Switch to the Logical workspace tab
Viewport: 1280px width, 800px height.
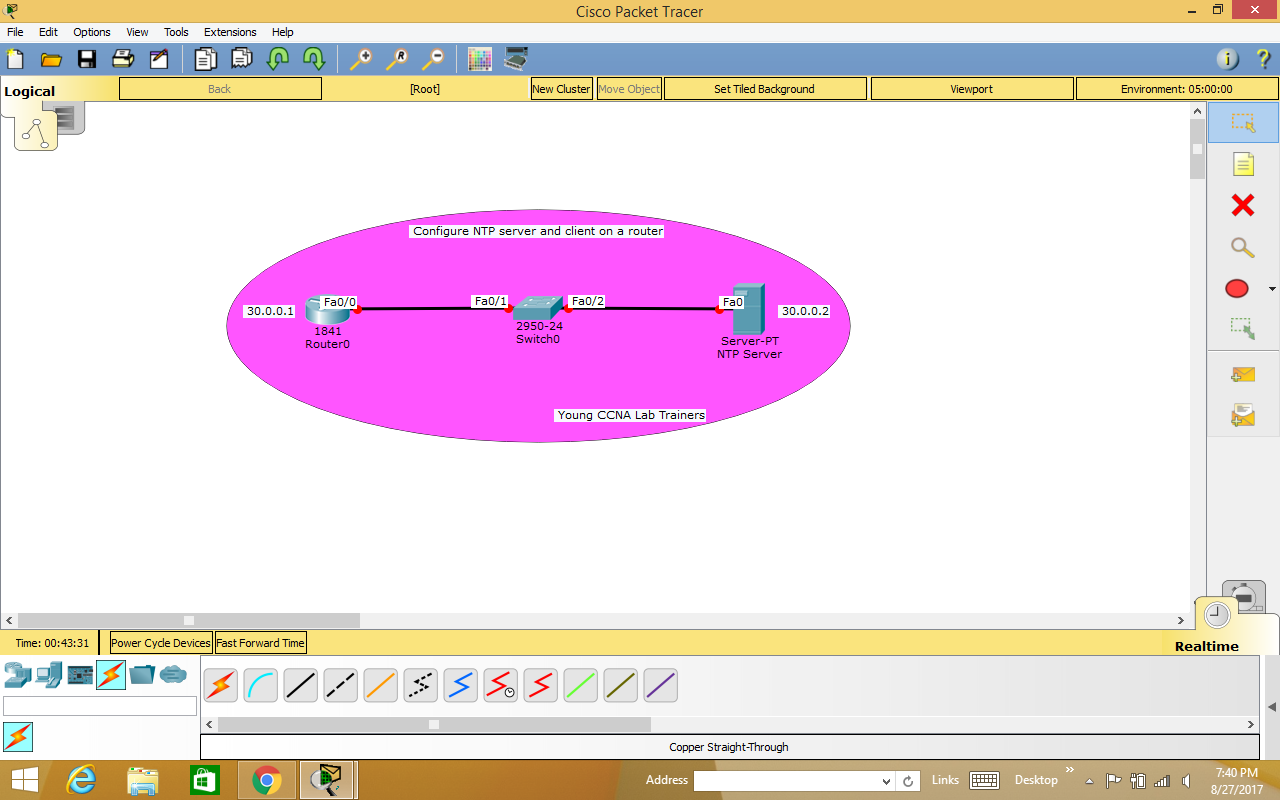[28, 90]
